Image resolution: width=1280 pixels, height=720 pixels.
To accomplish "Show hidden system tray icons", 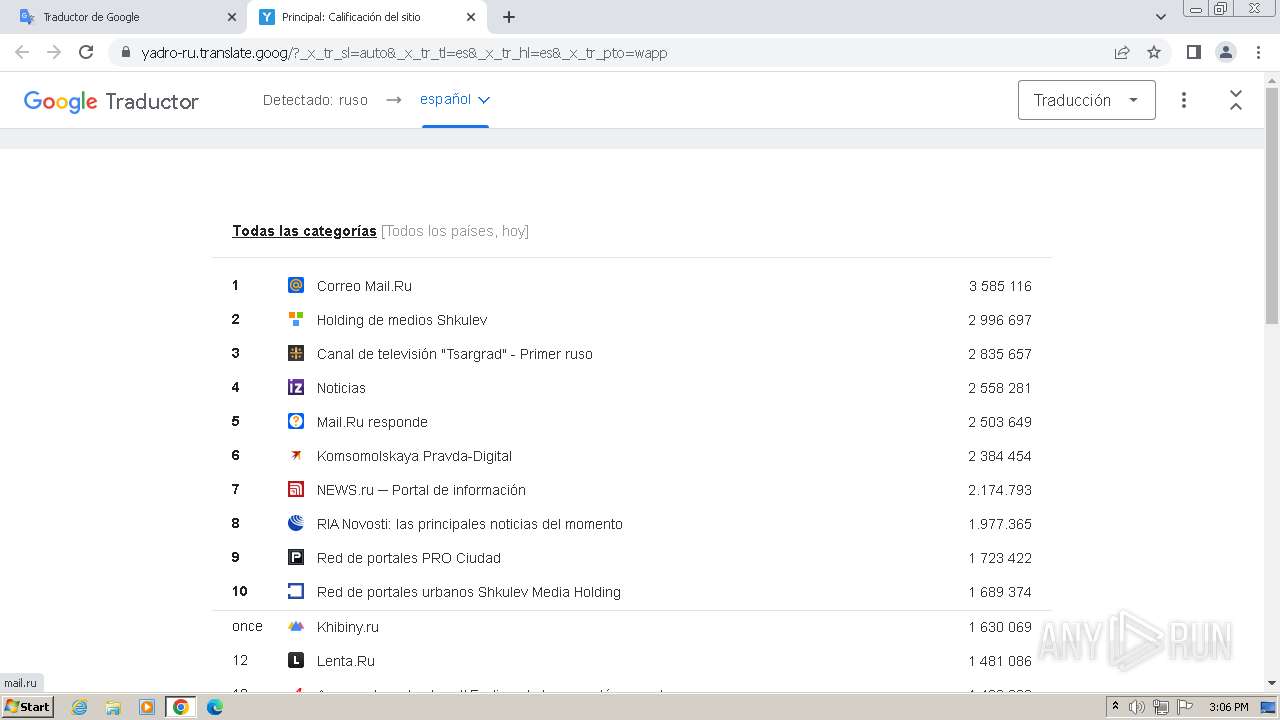I will 1115,707.
